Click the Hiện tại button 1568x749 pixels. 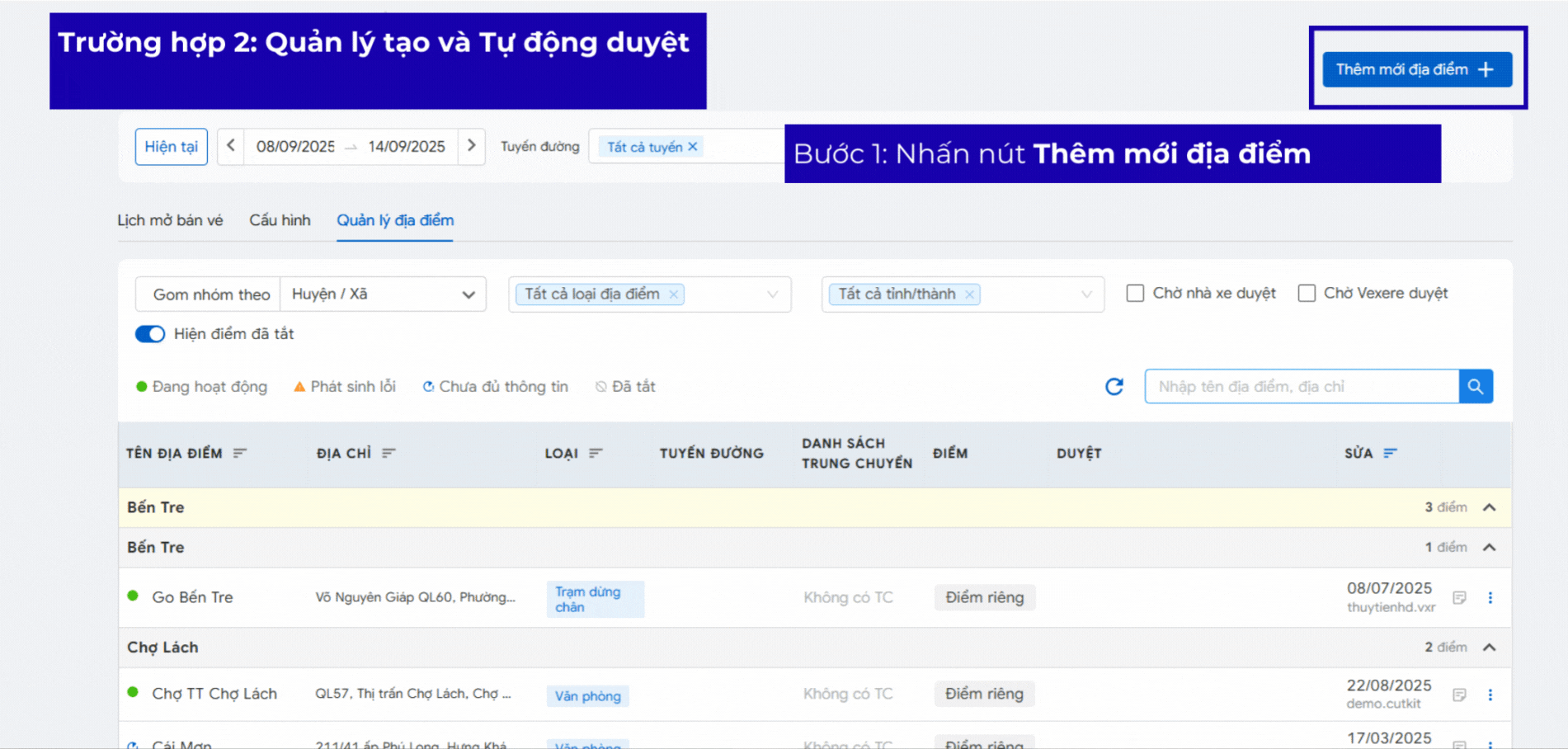[x=171, y=147]
